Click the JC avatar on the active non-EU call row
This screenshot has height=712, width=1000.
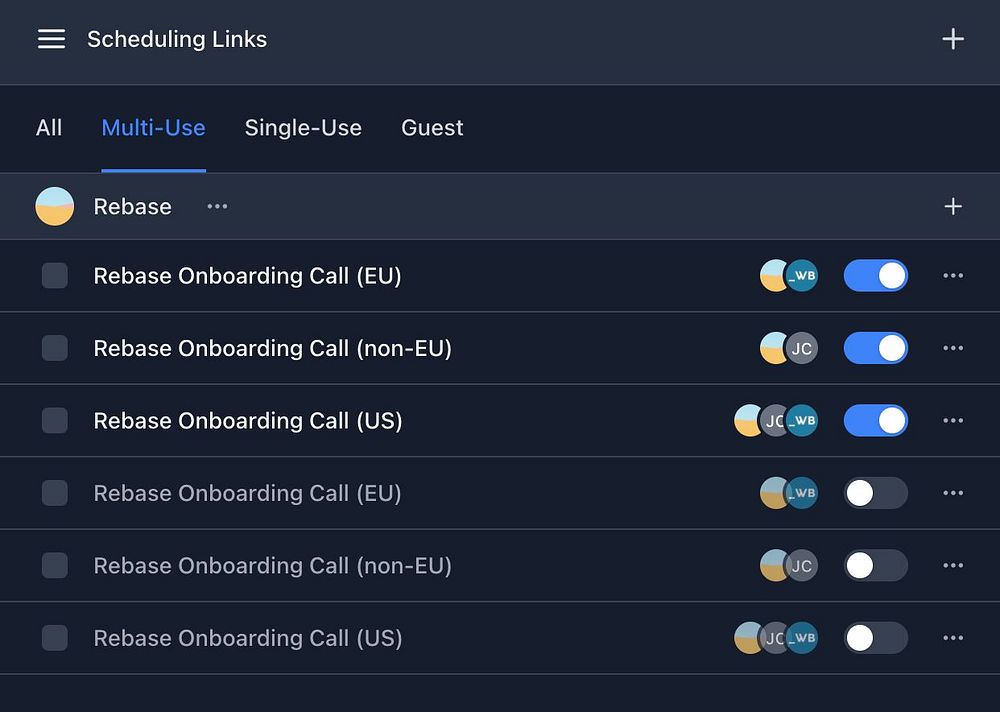[802, 348]
